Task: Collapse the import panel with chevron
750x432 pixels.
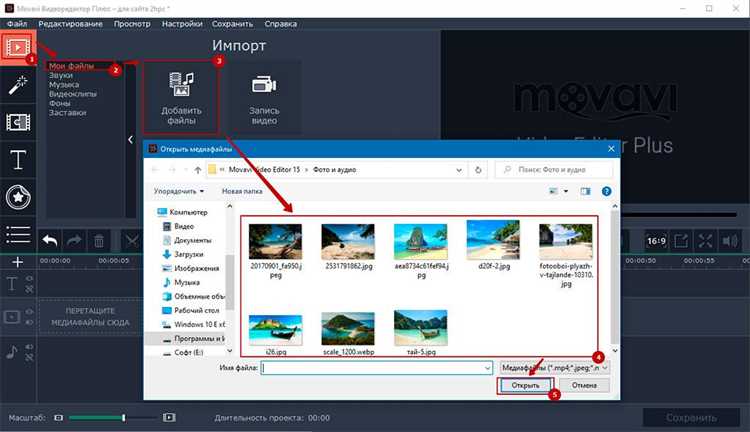Action: point(131,140)
